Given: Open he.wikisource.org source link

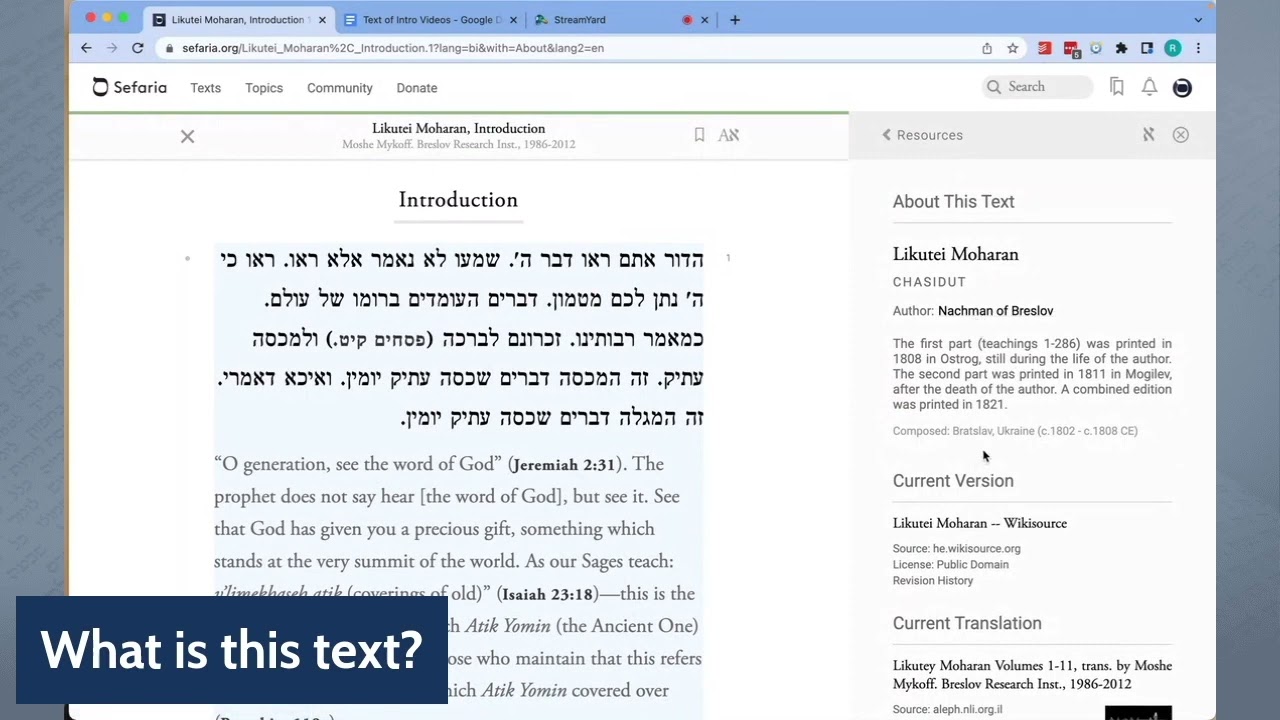Looking at the screenshot, I should (976, 548).
